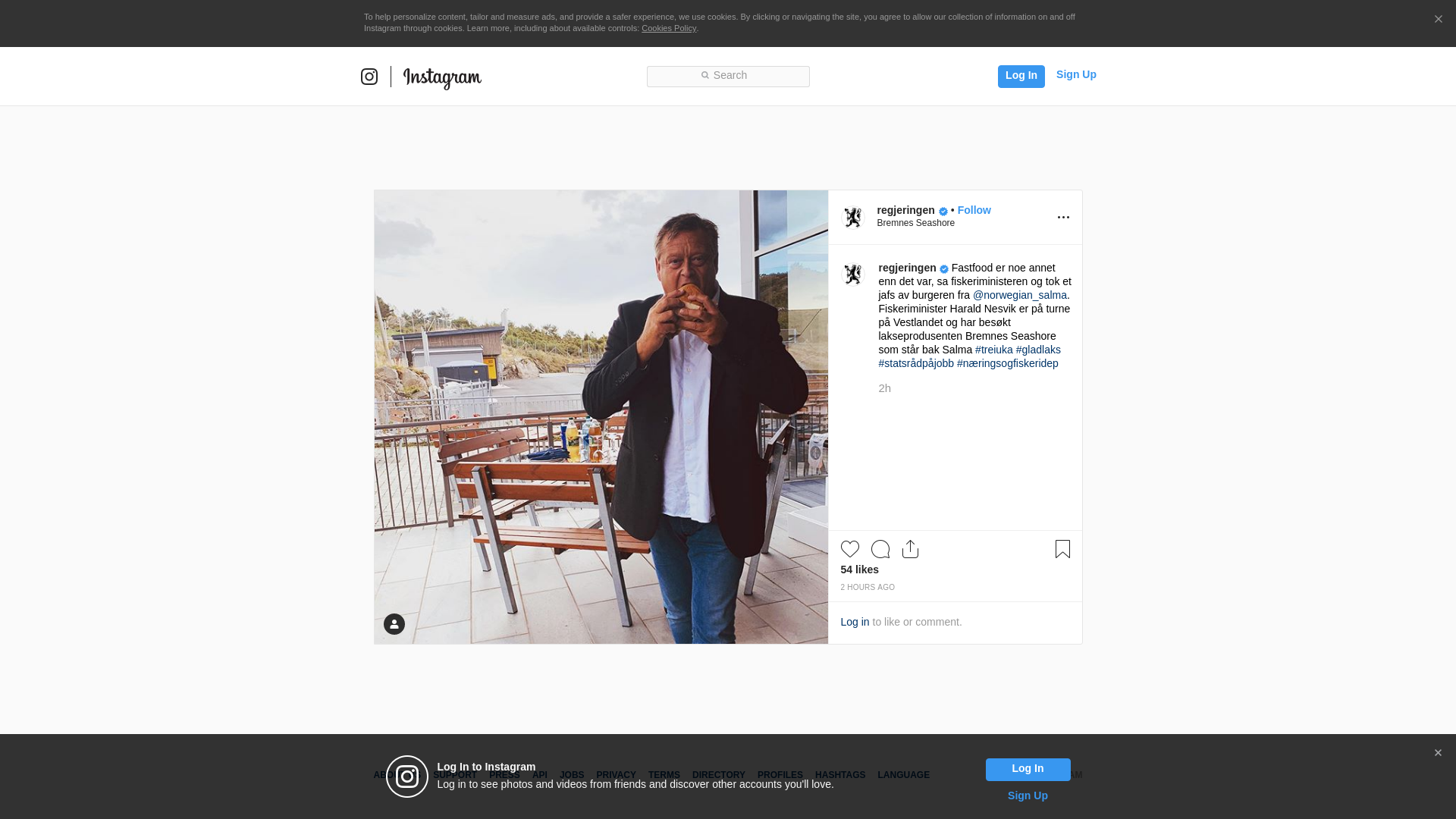Click the Instagram wordmark logo
Image resolution: width=1456 pixels, height=819 pixels.
click(x=442, y=77)
